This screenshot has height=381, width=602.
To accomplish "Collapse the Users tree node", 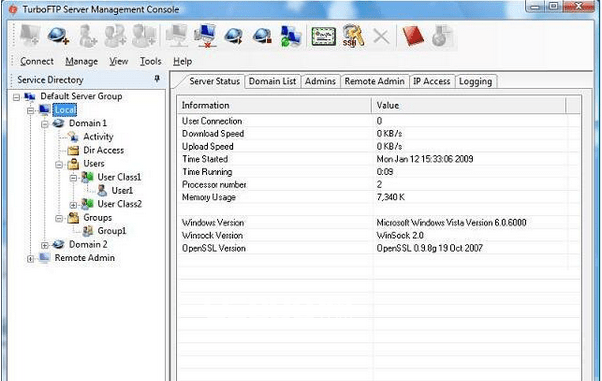I will (x=59, y=165).
